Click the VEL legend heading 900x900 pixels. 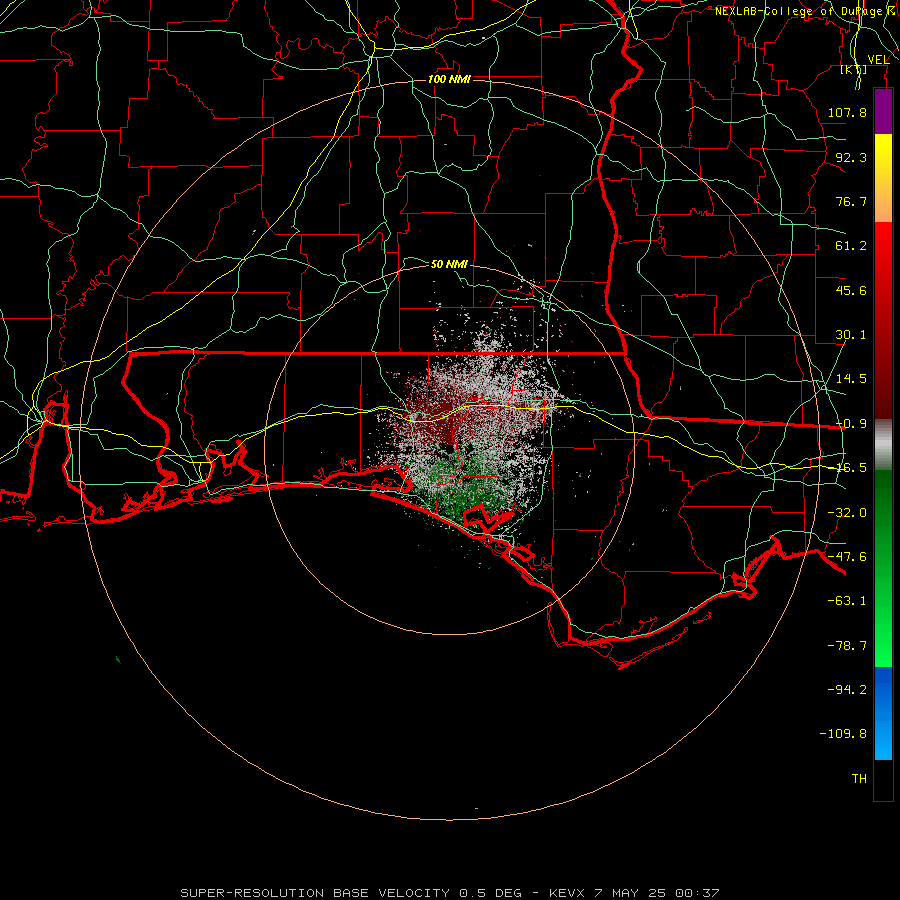point(878,59)
